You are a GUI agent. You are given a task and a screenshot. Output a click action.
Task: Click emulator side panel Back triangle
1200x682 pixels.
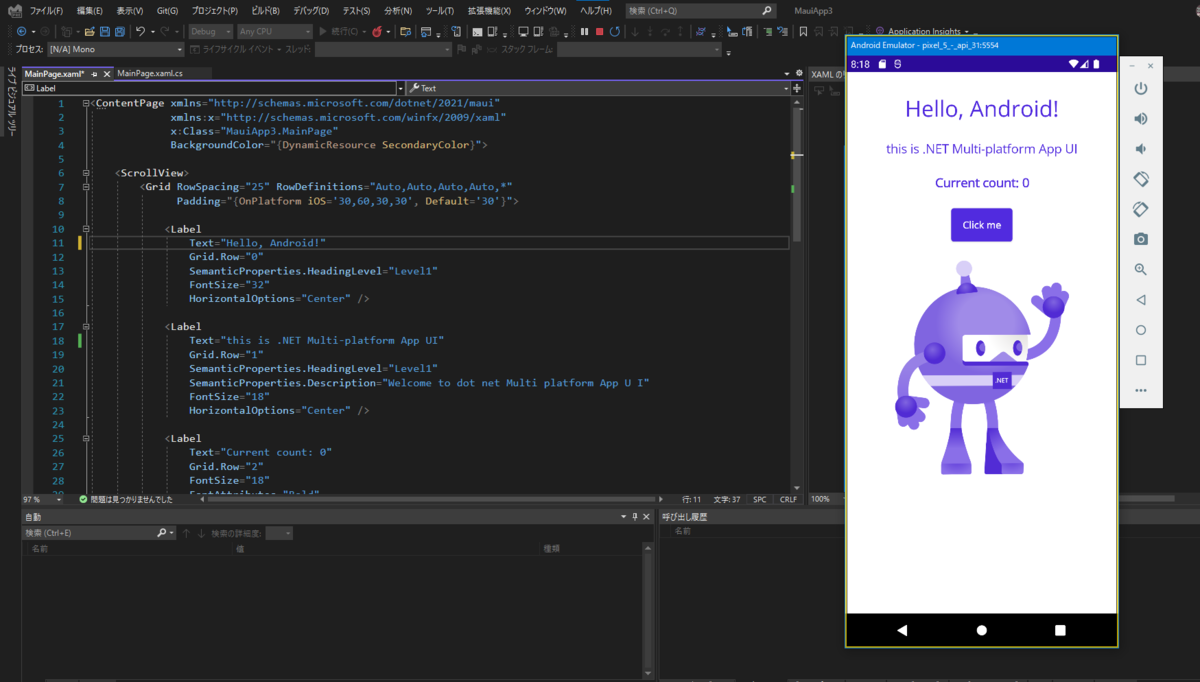pos(1140,300)
